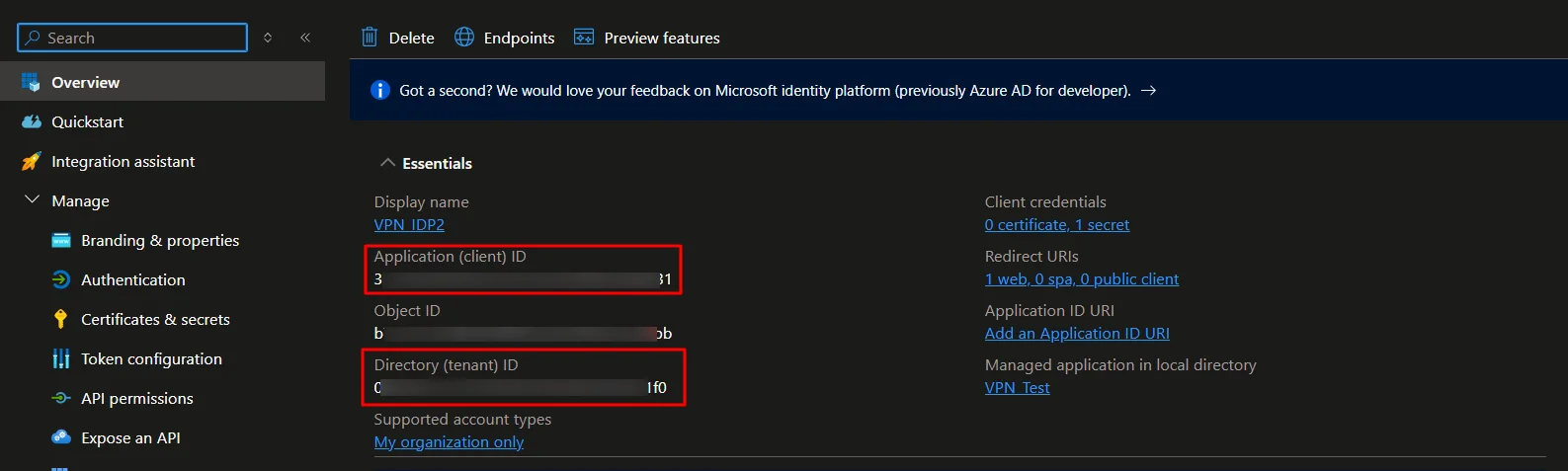Screen dimensions: 1568x471
Task: Click the Branding & properties icon
Action: pyautogui.click(x=61, y=240)
